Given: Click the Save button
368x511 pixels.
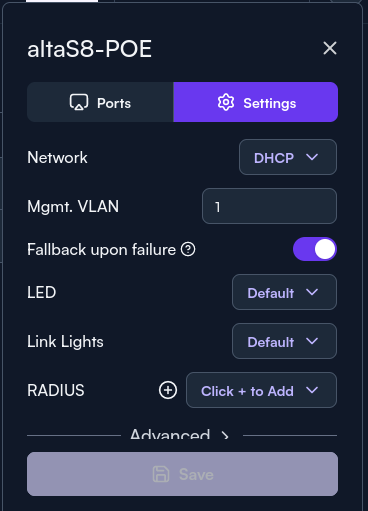Looking at the screenshot, I should [x=182, y=474].
